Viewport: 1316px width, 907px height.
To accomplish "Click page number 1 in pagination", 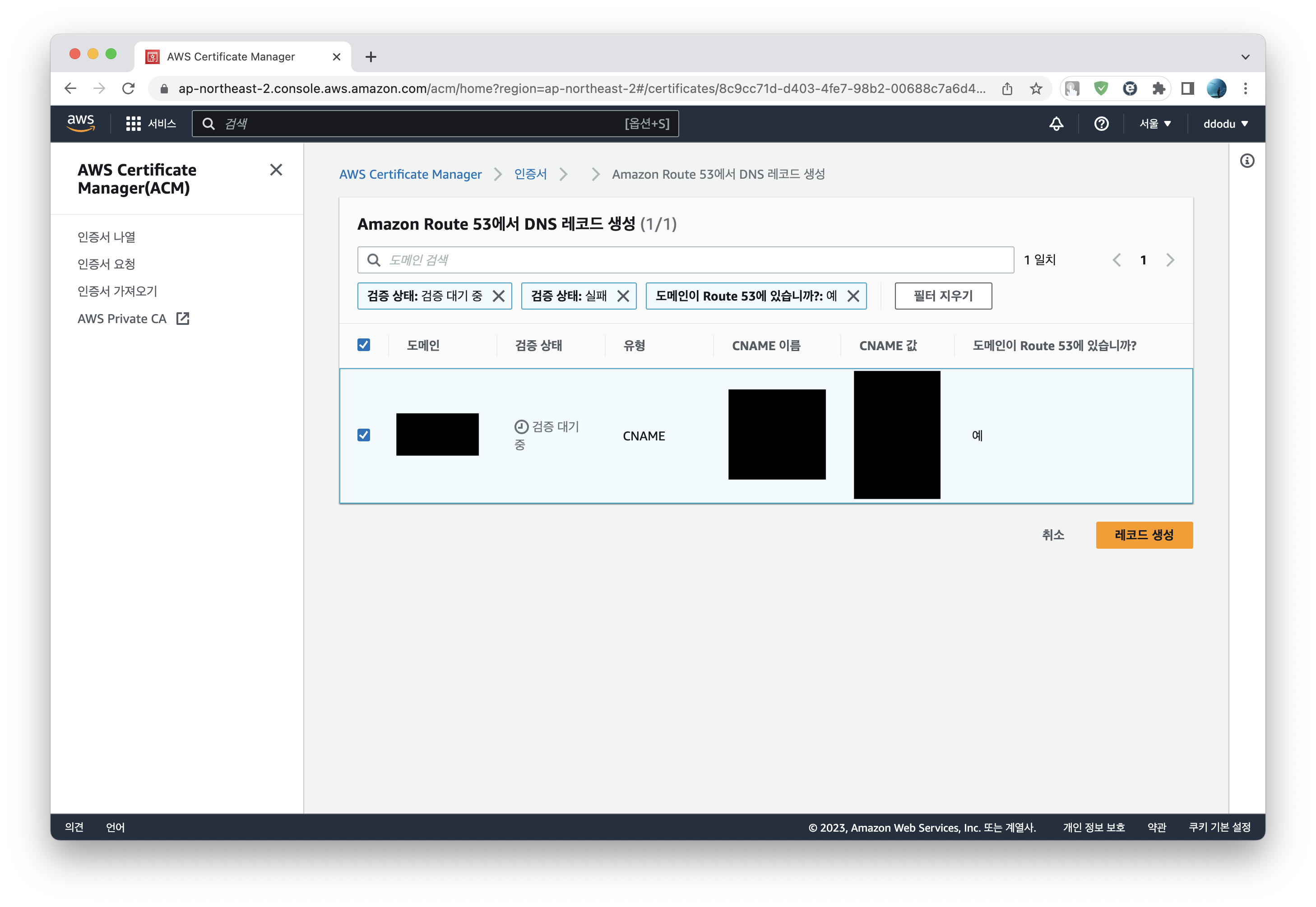I will click(1143, 260).
